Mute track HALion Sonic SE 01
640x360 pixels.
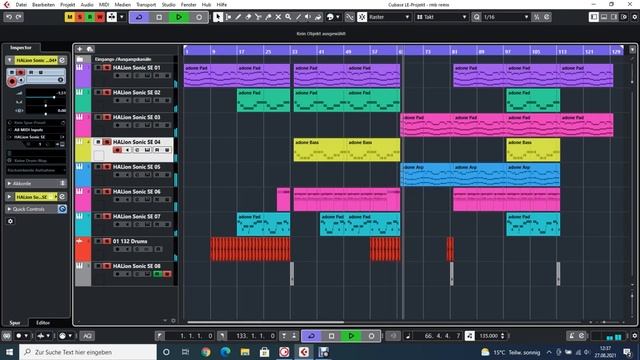[x=98, y=67]
